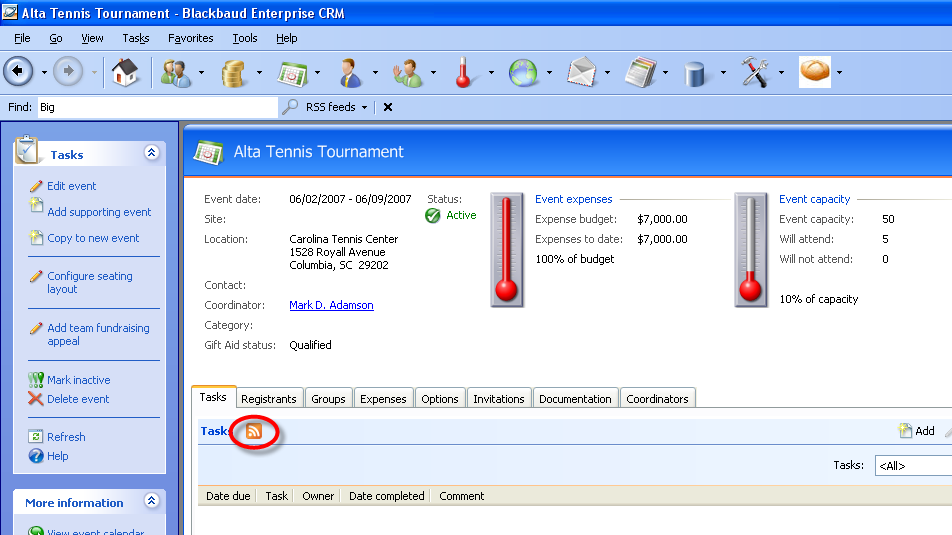Click the envelope mail toolbar icon
The image size is (952, 535).
click(582, 72)
